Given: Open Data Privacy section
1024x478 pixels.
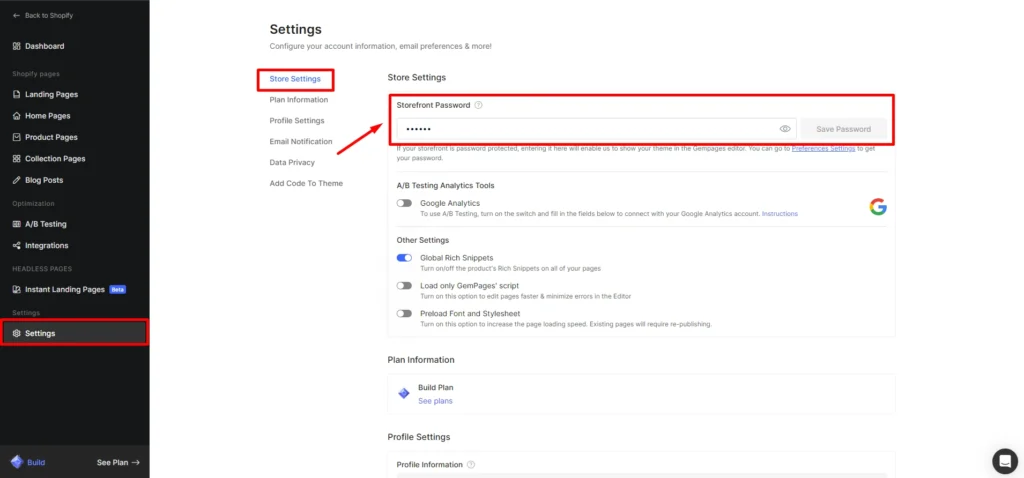Looking at the screenshot, I should click(x=292, y=163).
